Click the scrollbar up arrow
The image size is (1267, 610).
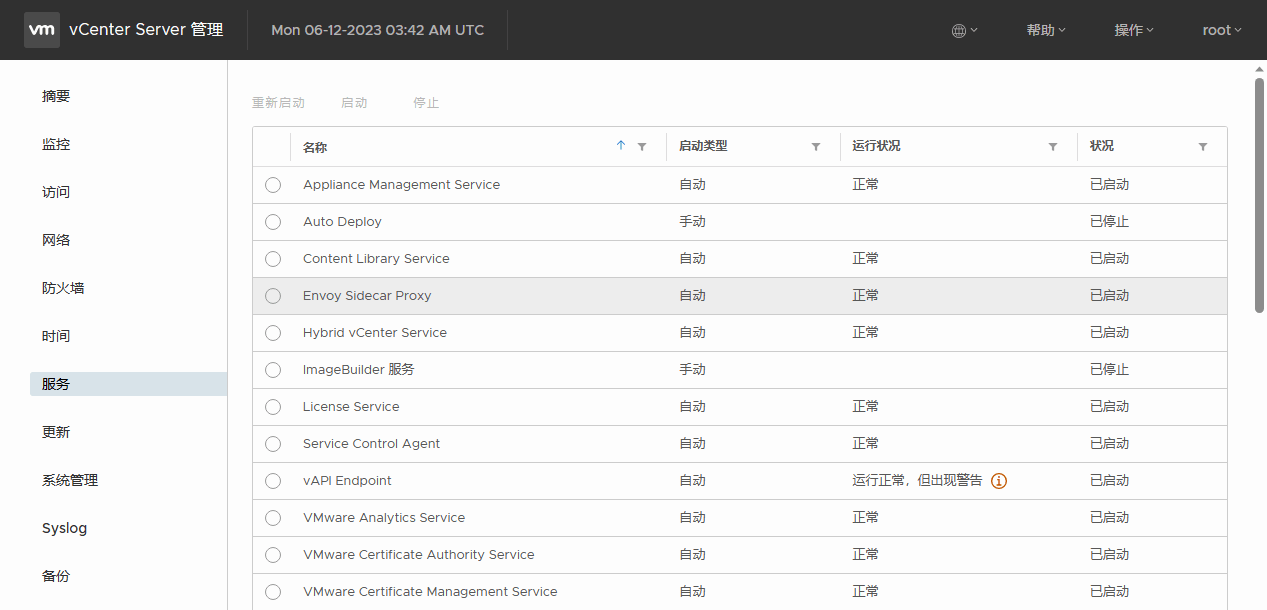(1259, 68)
